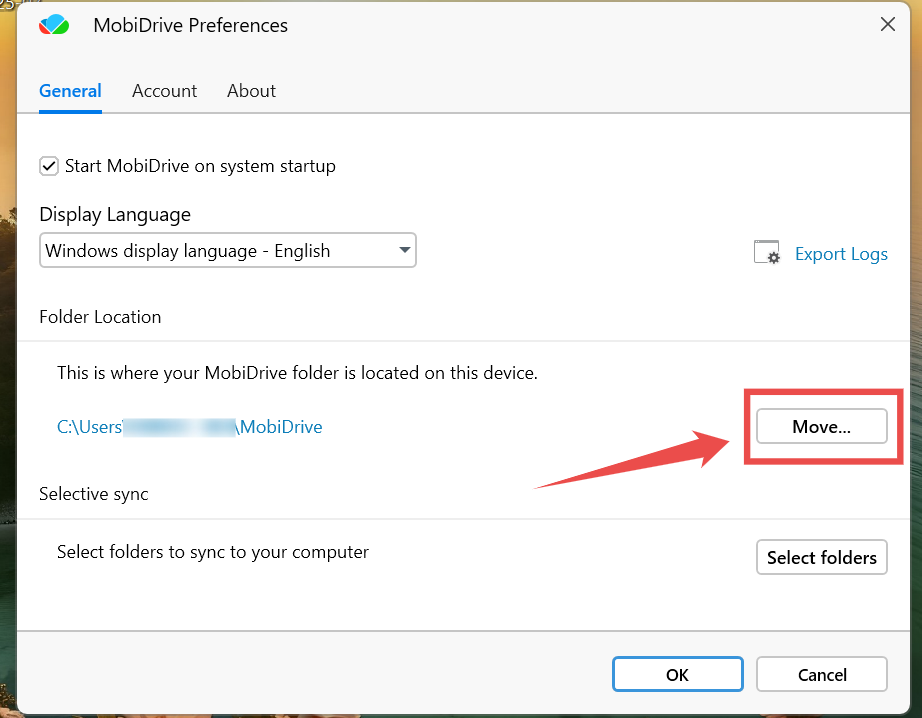Confirm preferences with the OK button

pyautogui.click(x=677, y=674)
